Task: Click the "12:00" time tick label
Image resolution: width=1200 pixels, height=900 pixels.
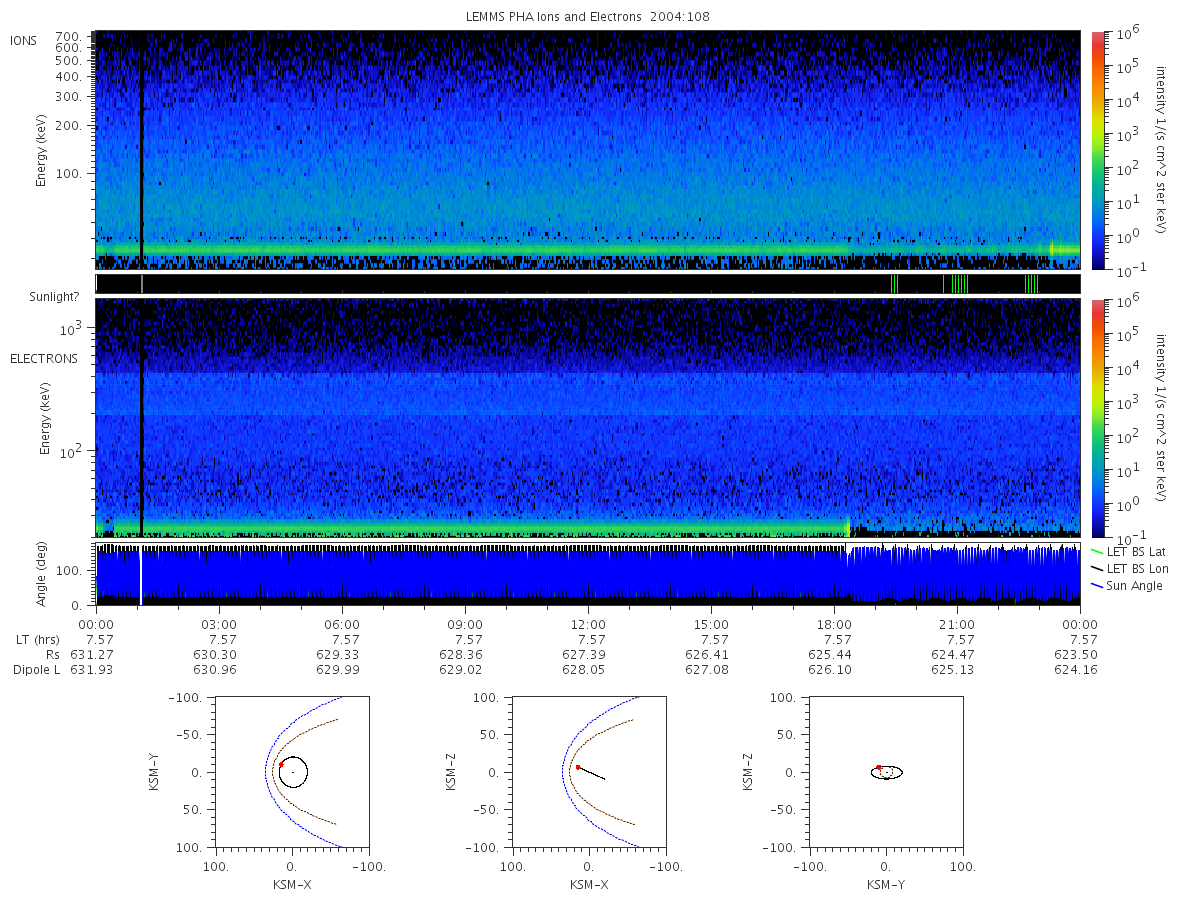Action: tap(588, 623)
